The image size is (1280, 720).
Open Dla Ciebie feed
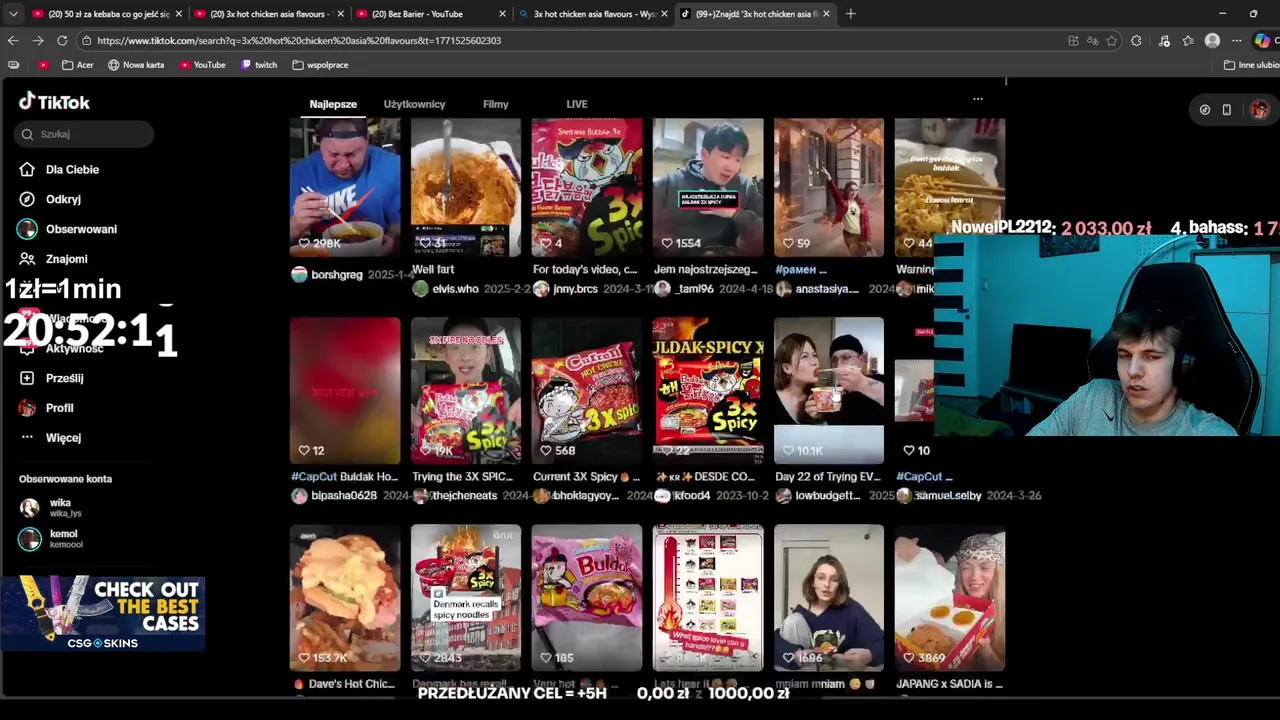(72, 170)
